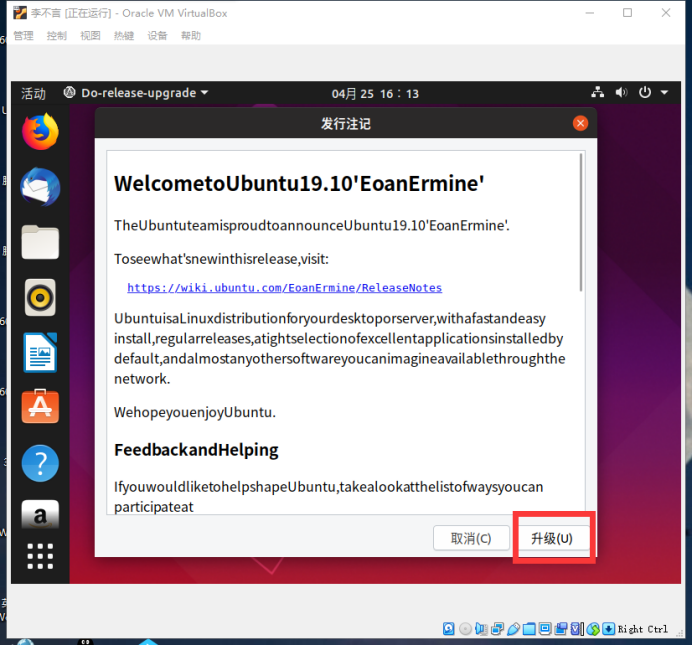Click the 发行注记 dialog title
The height and width of the screenshot is (645, 692).
pyautogui.click(x=346, y=124)
